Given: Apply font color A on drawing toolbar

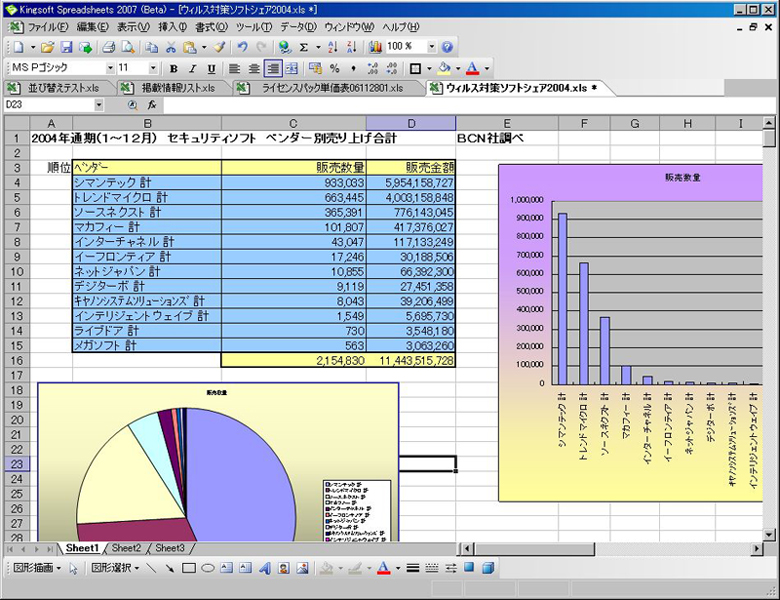Looking at the screenshot, I should (383, 568).
